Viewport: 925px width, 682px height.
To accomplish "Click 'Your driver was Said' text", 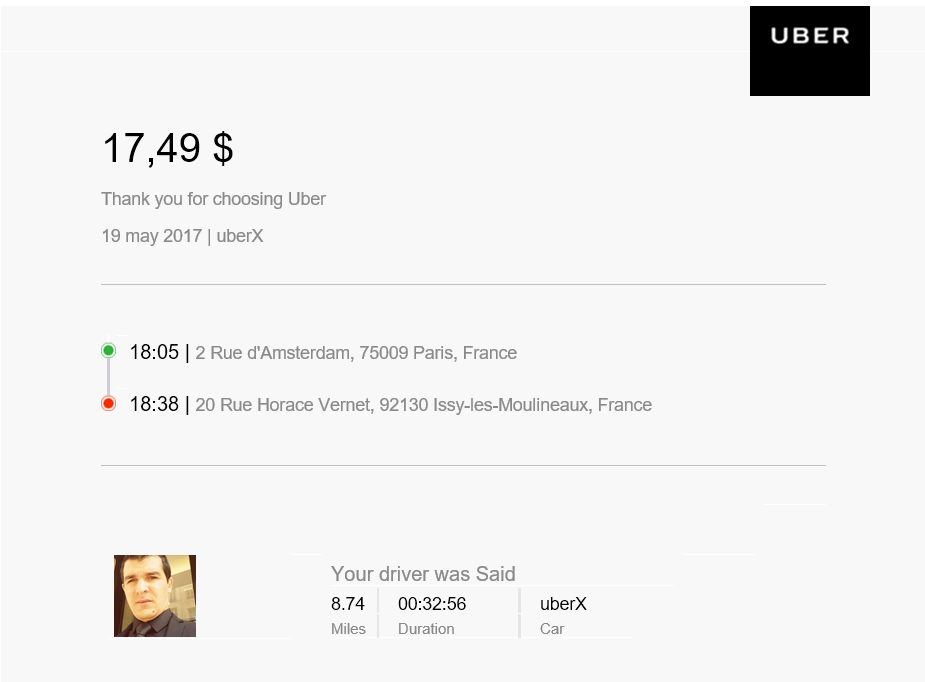I will [423, 573].
